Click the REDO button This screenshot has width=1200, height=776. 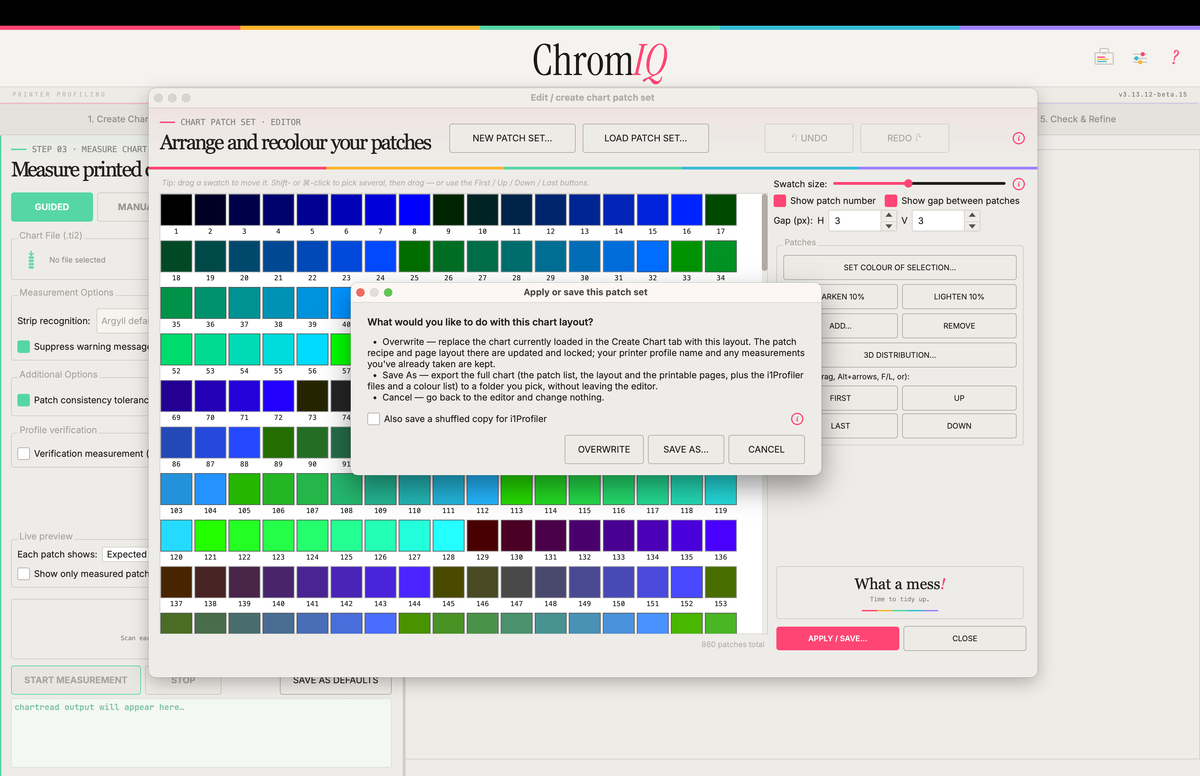(904, 138)
